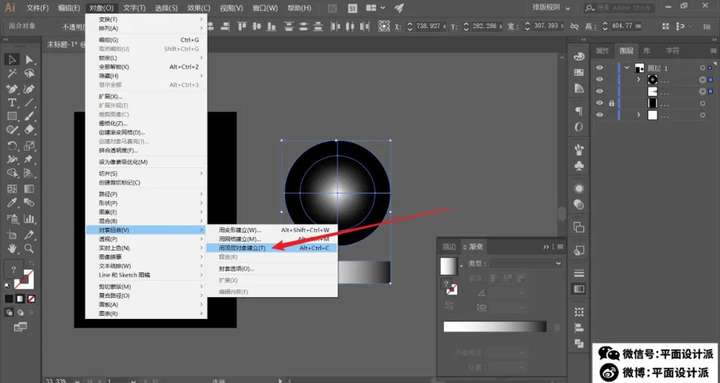720x383 pixels.
Task: Choose 封套选项(O) from submenu
Action: 272,269
